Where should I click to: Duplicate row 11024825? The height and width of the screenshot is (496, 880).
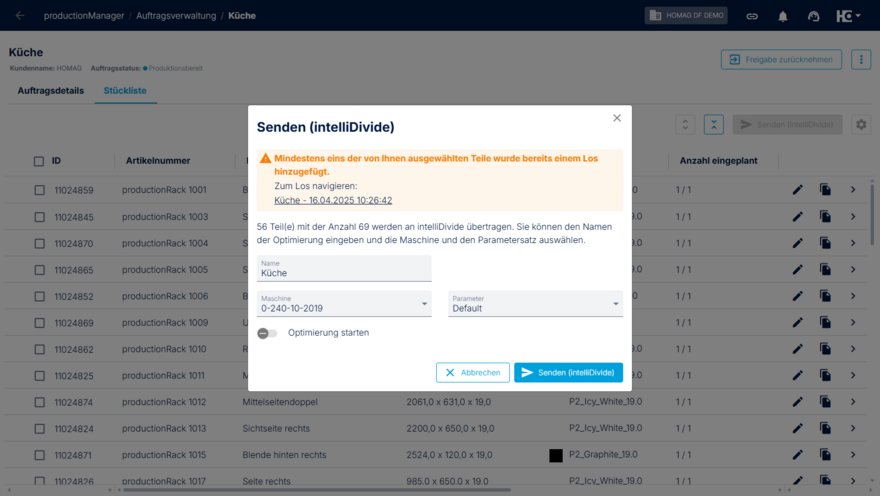(x=825, y=375)
